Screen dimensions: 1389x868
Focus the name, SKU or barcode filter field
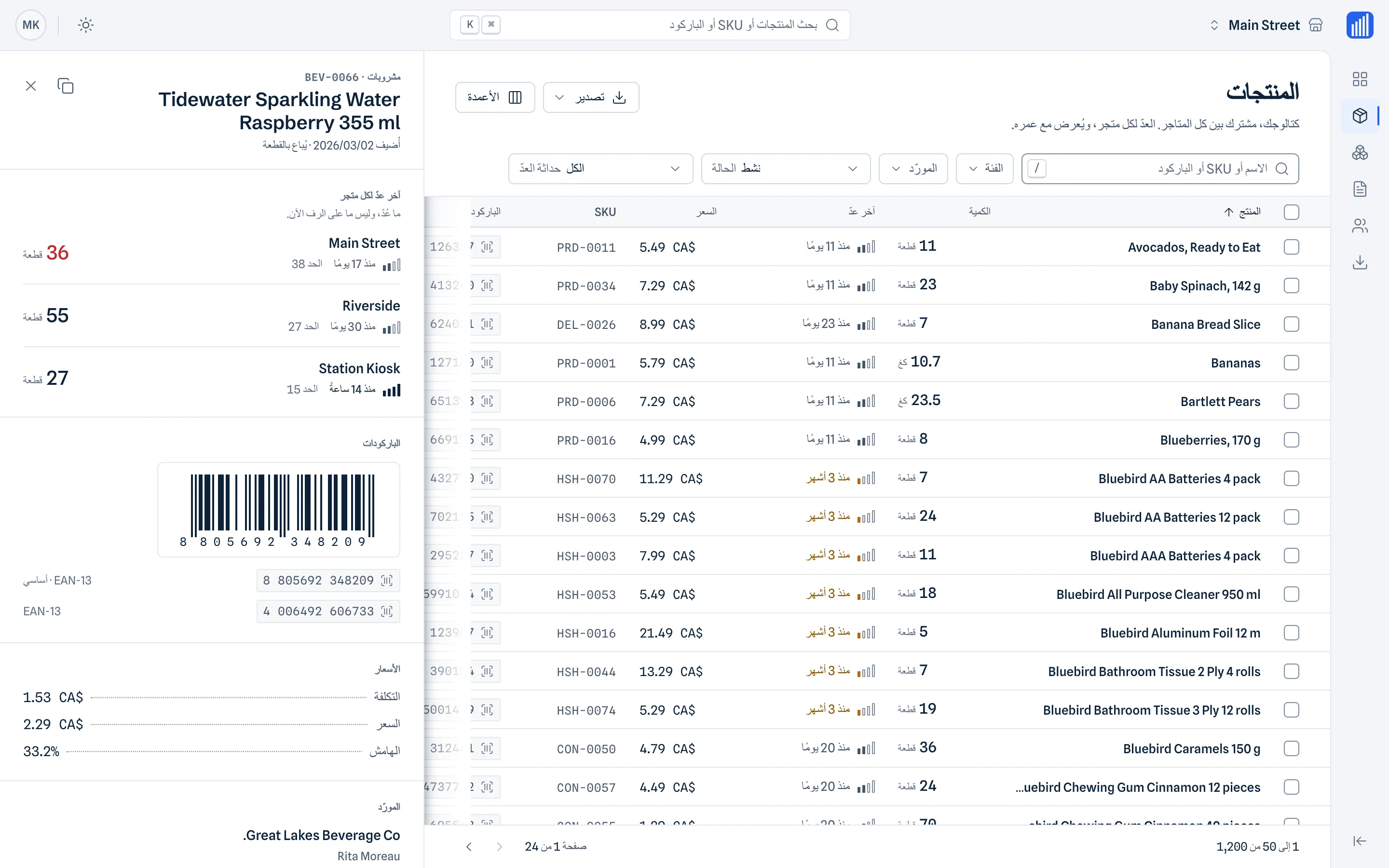click(x=1160, y=168)
